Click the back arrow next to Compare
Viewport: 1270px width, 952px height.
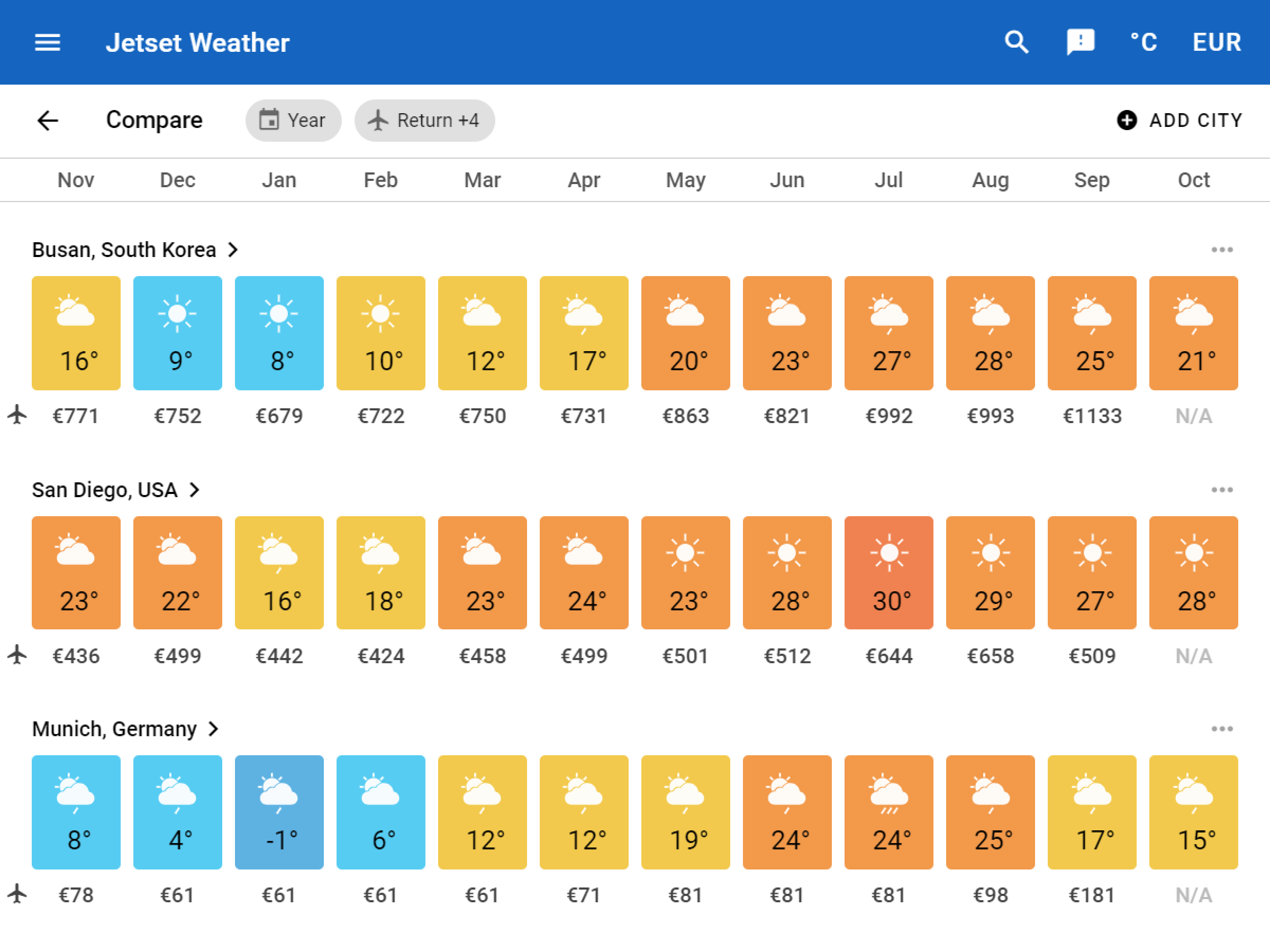[48, 121]
